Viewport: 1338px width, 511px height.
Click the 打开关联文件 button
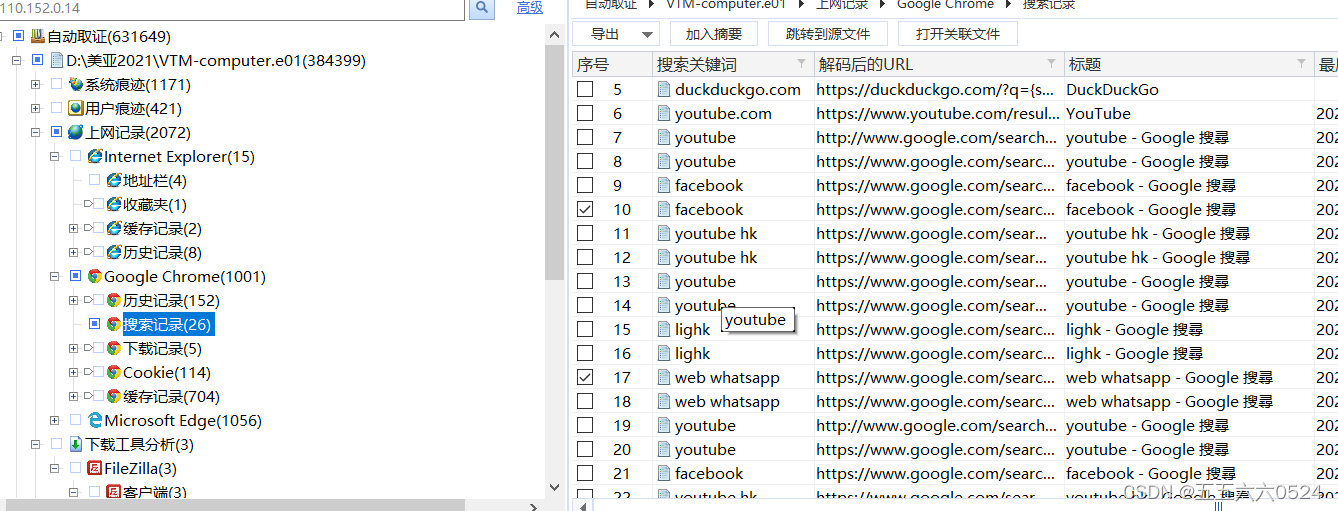coord(957,34)
